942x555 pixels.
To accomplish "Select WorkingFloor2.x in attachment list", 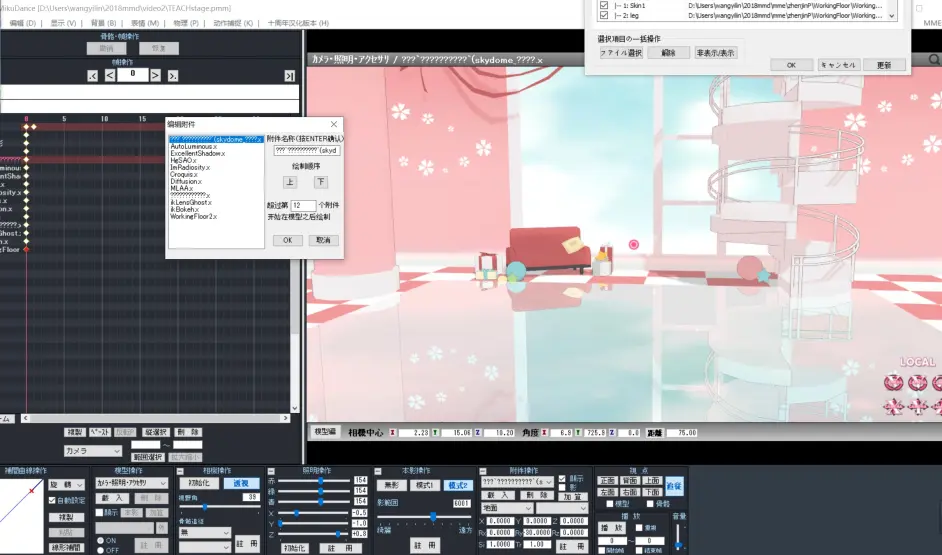I will pyautogui.click(x=193, y=216).
